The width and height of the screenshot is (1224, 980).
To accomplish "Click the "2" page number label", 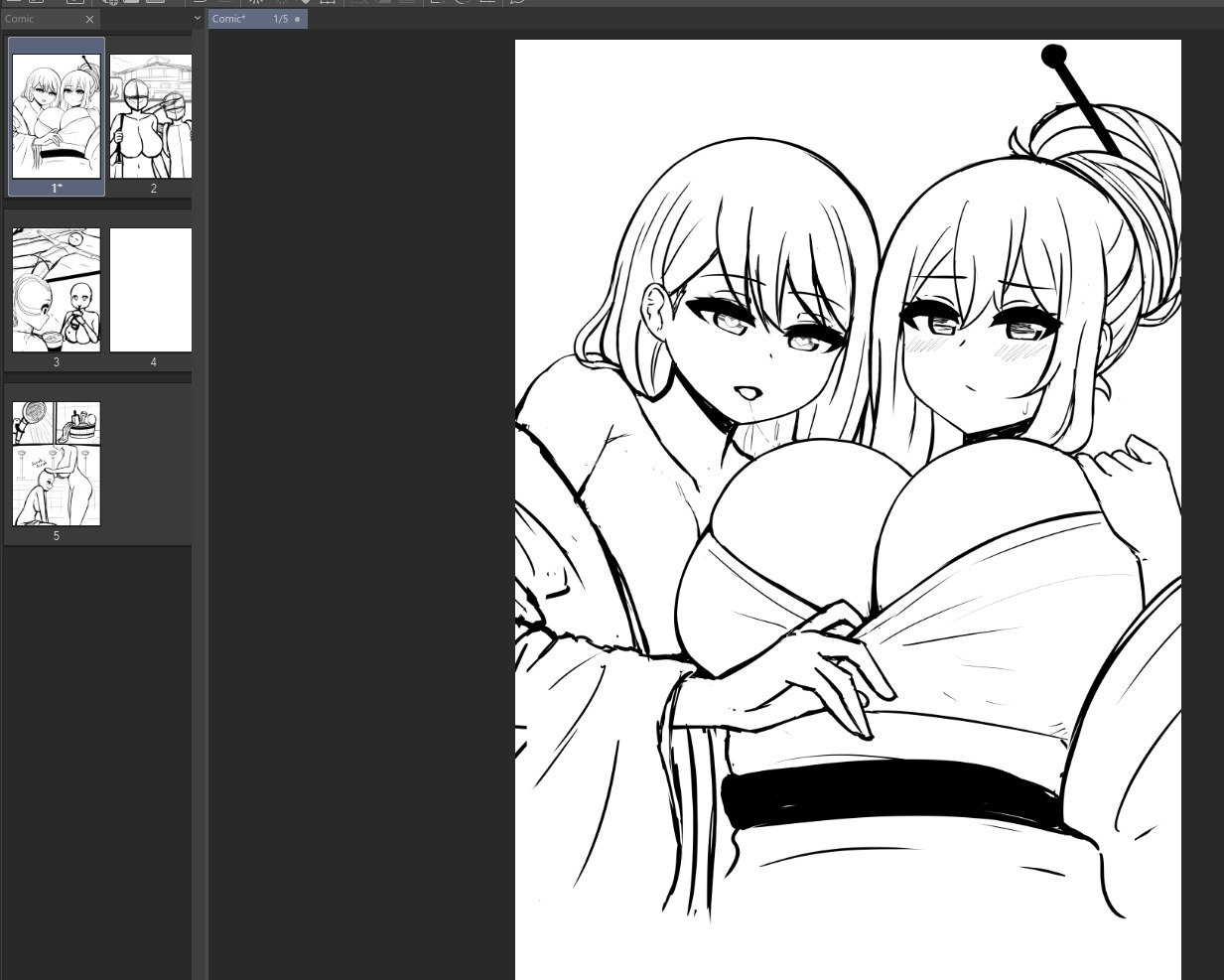I will [153, 188].
